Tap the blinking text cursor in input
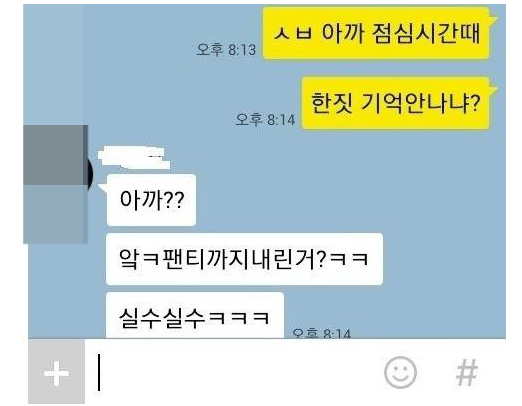Viewport: 522px width, 406px height. pyautogui.click(x=99, y=372)
